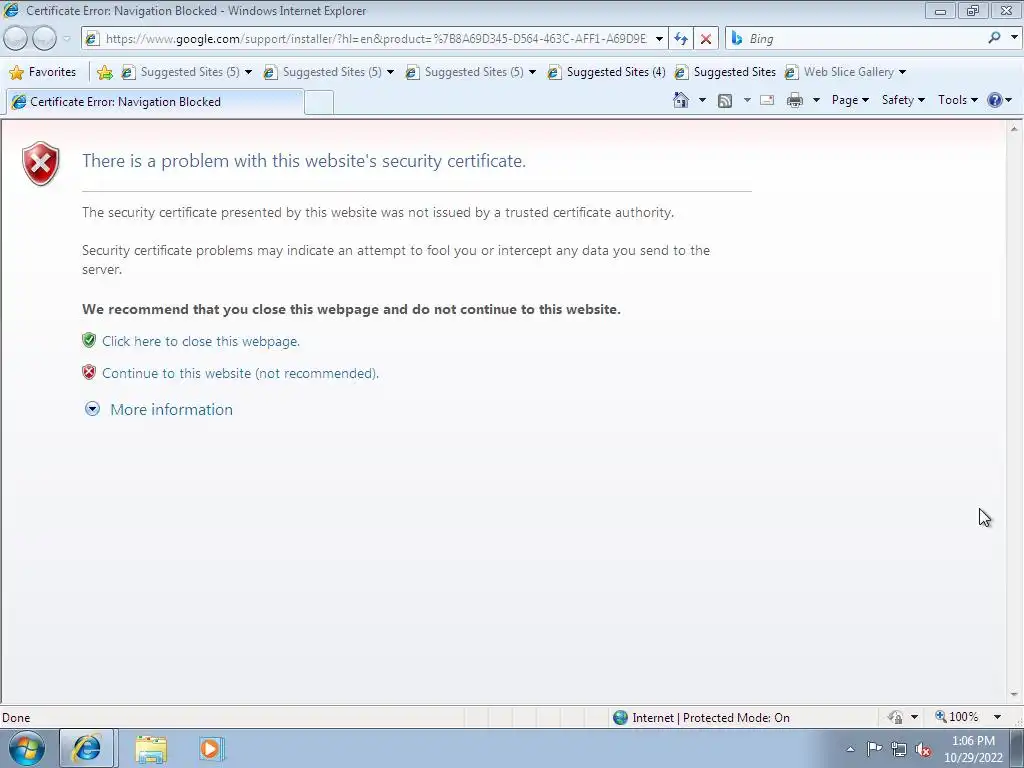Viewport: 1024px width, 768px height.
Task: Expand the Web Slice Gallery dropdown arrow
Action: click(903, 72)
